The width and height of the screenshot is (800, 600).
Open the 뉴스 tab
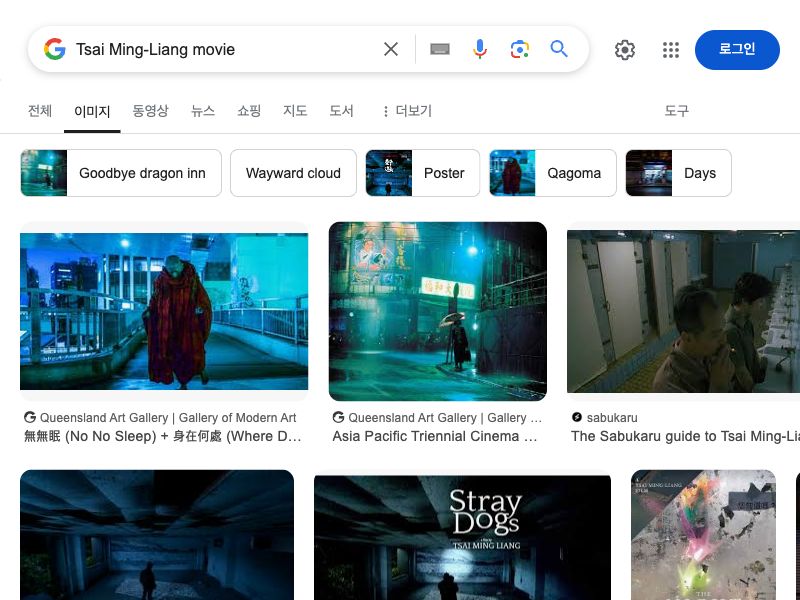(x=203, y=111)
